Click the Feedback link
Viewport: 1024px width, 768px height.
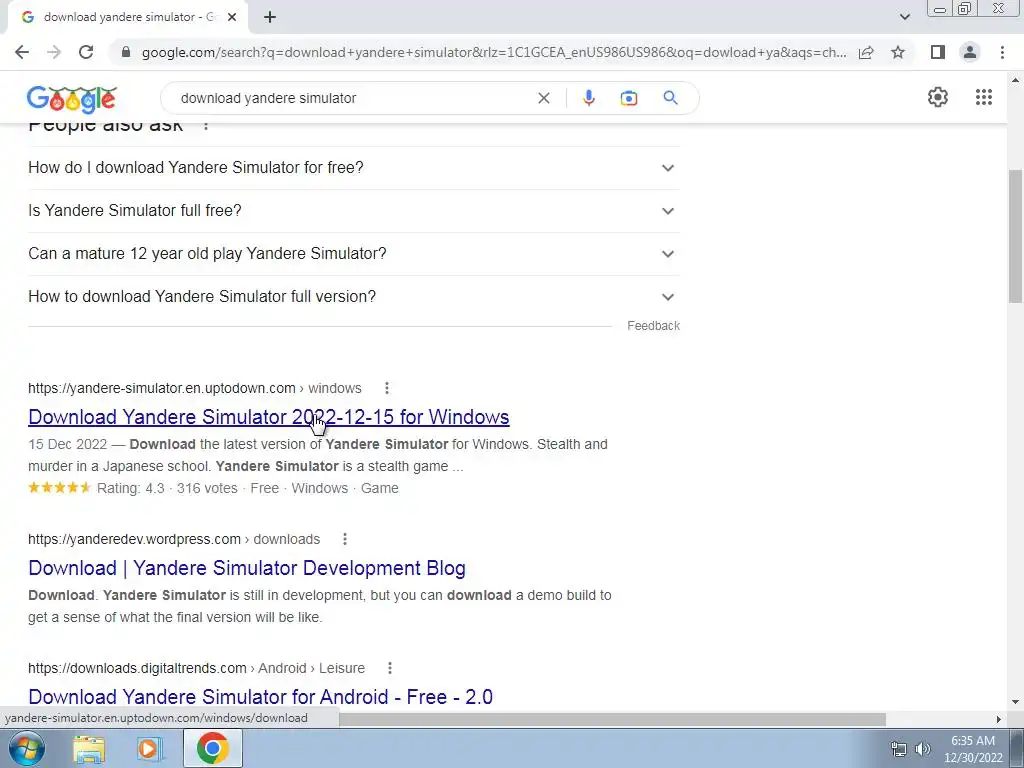point(654,326)
